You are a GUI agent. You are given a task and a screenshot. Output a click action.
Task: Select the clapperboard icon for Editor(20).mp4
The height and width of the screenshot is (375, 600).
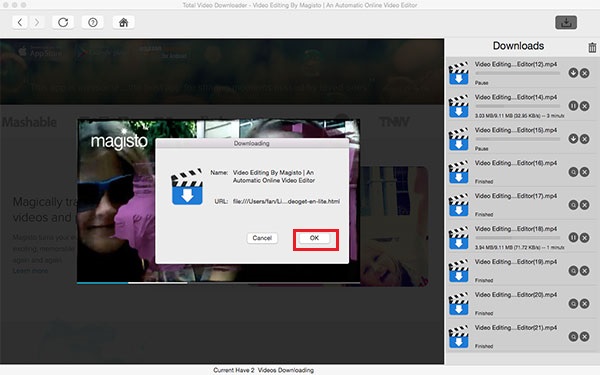tap(458, 303)
